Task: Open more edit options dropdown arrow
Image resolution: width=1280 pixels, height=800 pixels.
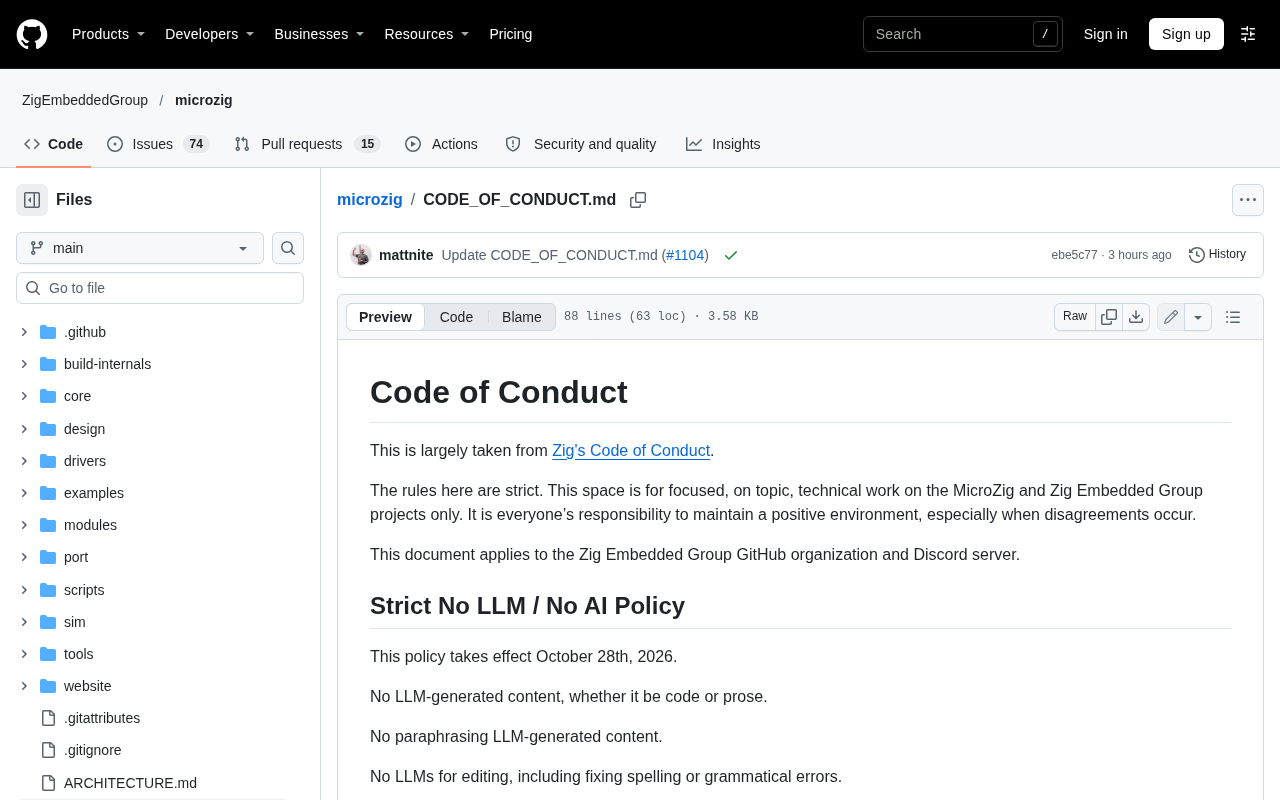Action: click(1198, 317)
